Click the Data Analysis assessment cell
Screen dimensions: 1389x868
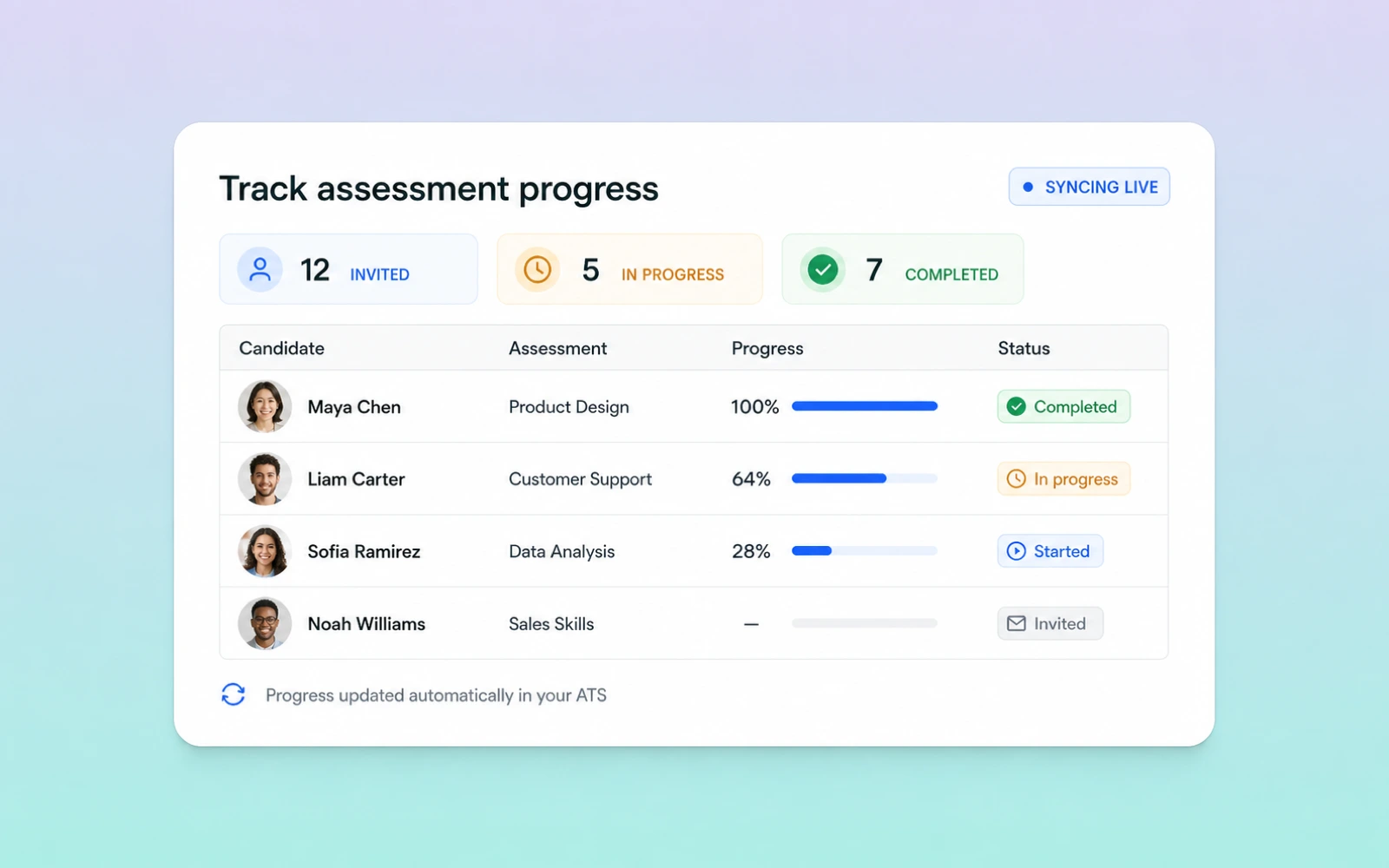562,551
